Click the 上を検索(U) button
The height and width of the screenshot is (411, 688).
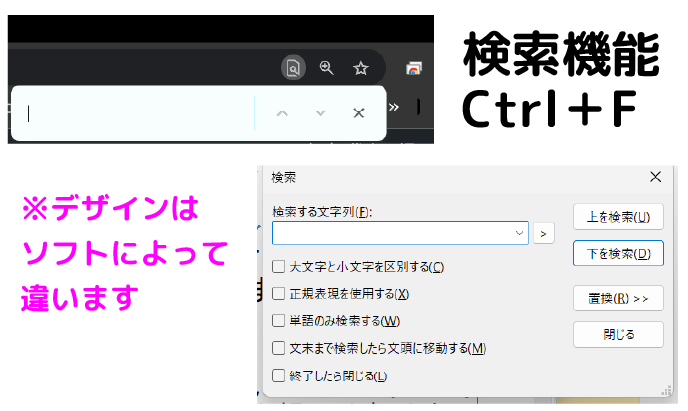pyautogui.click(x=618, y=217)
